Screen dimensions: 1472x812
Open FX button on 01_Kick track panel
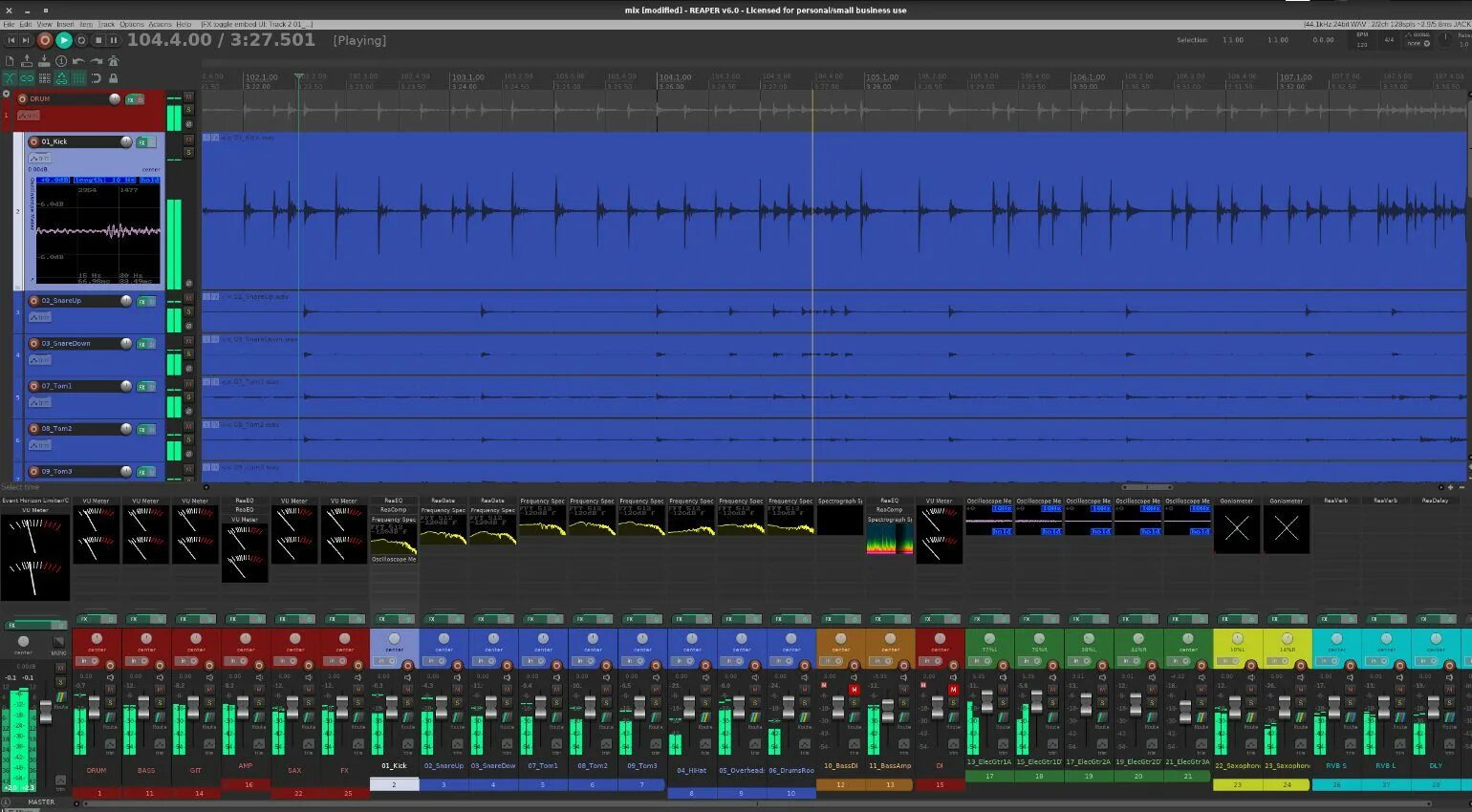(x=142, y=142)
